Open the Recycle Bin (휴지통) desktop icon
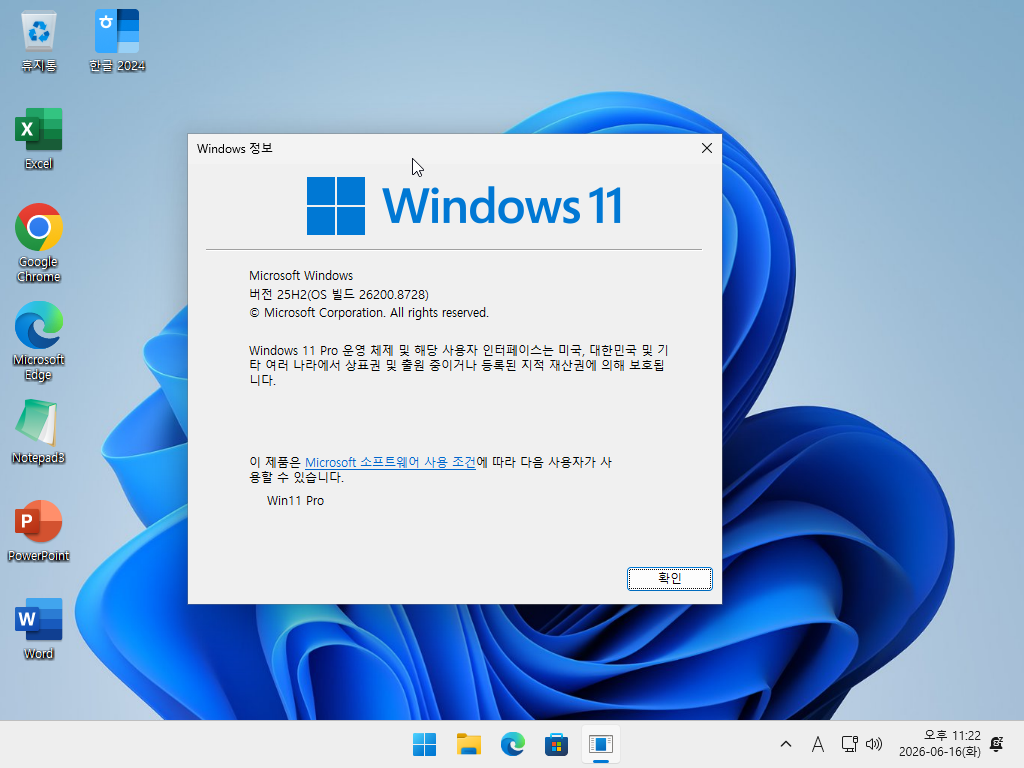 pyautogui.click(x=39, y=40)
